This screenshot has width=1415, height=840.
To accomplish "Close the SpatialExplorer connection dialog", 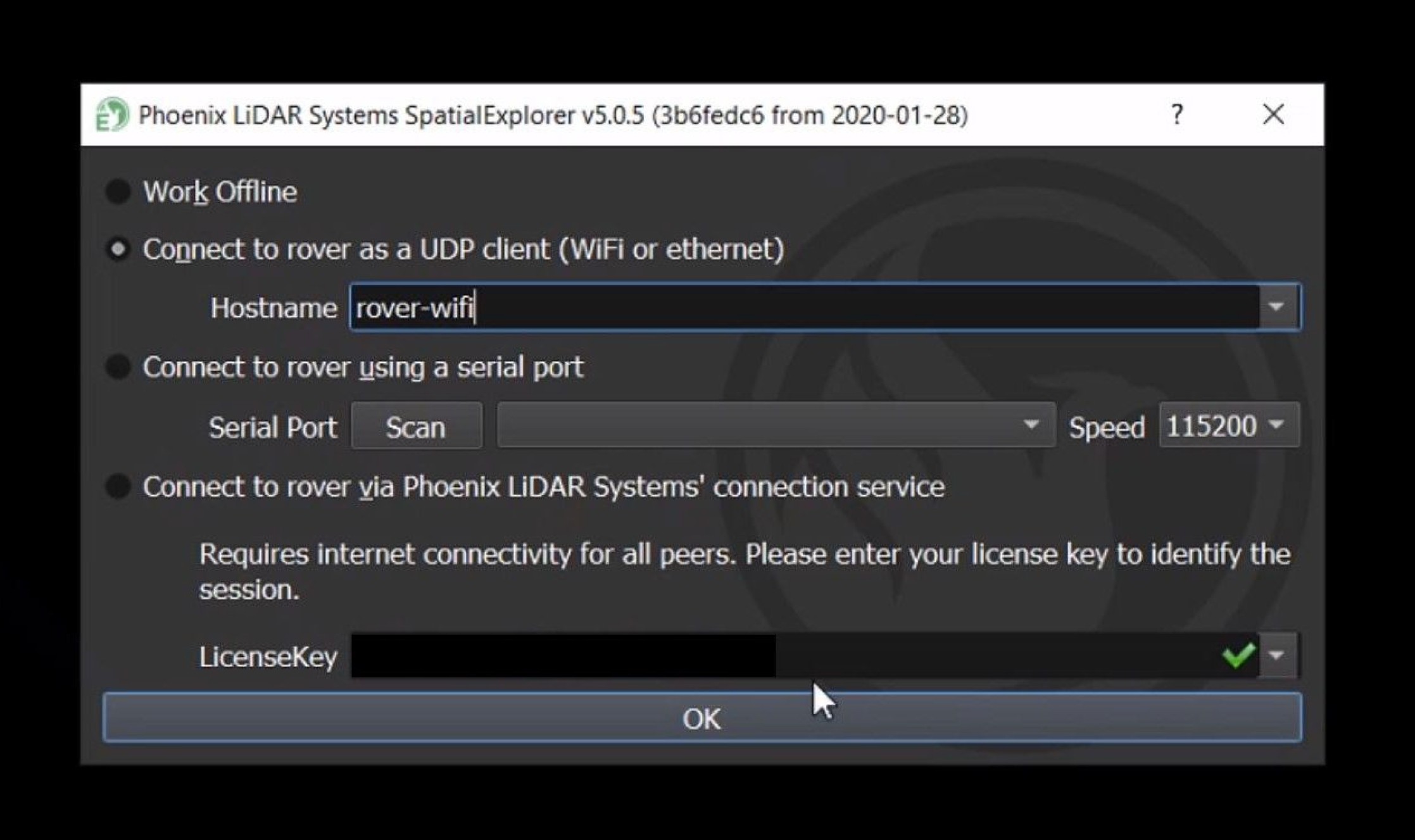I will pyautogui.click(x=1273, y=115).
